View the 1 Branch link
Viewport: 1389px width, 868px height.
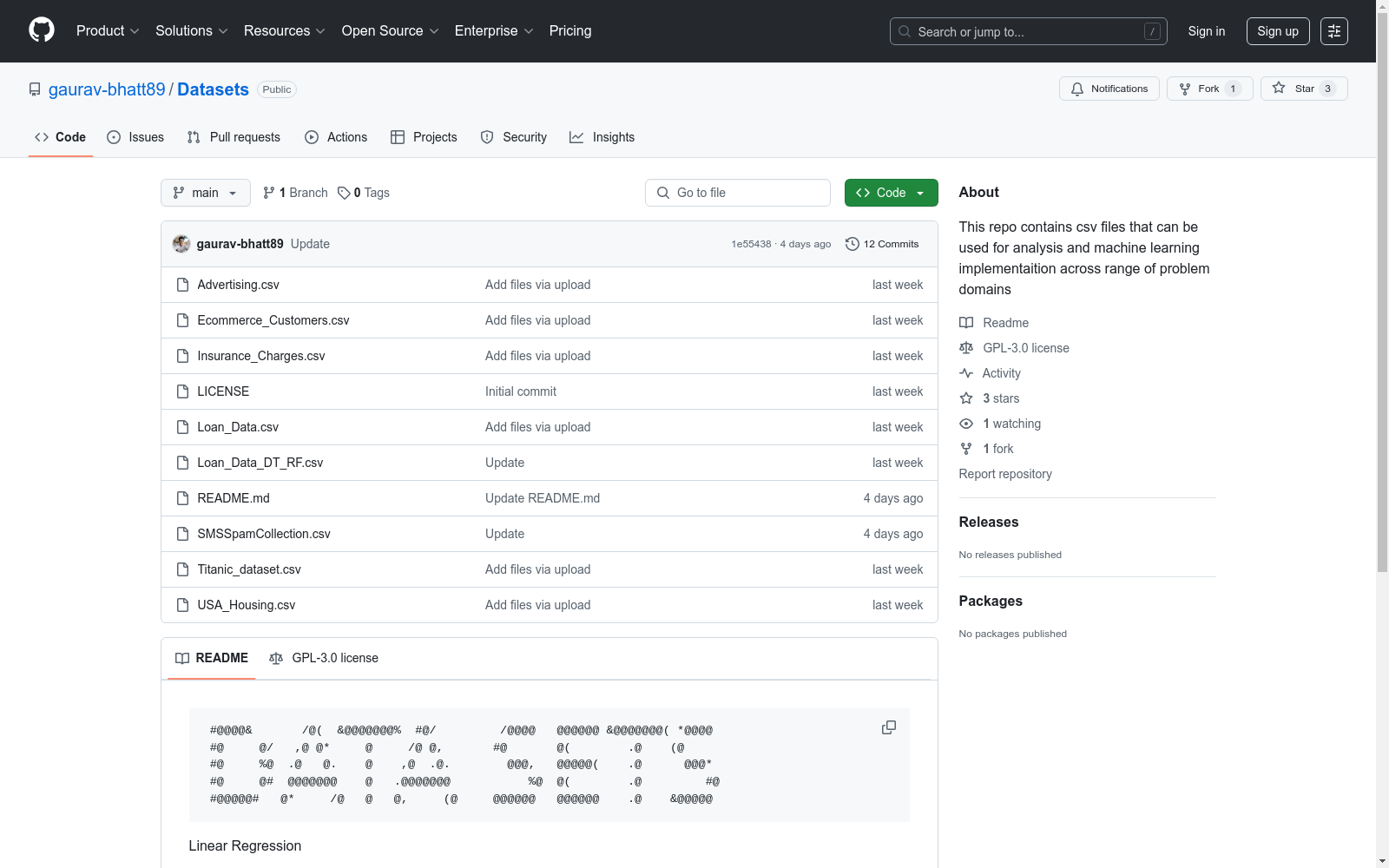click(295, 193)
